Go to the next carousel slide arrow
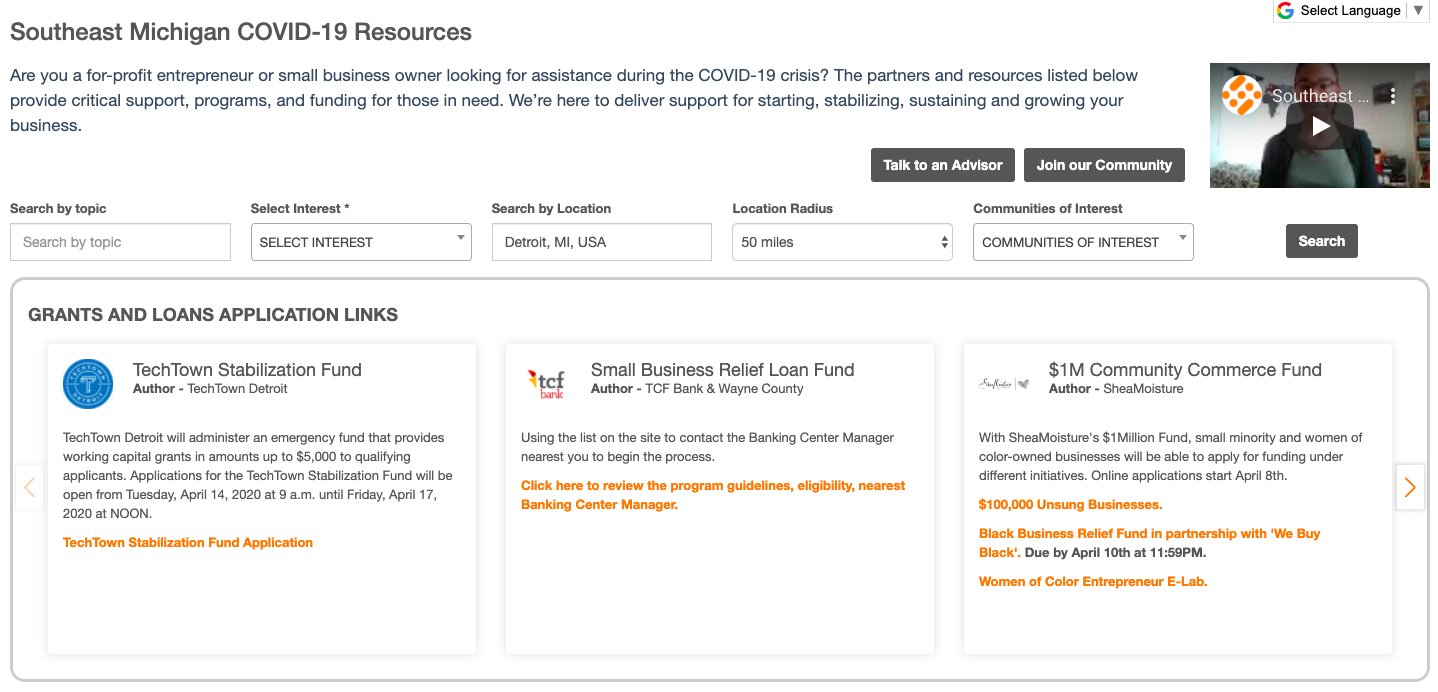Image resolution: width=1438 pixels, height=692 pixels. 1410,487
